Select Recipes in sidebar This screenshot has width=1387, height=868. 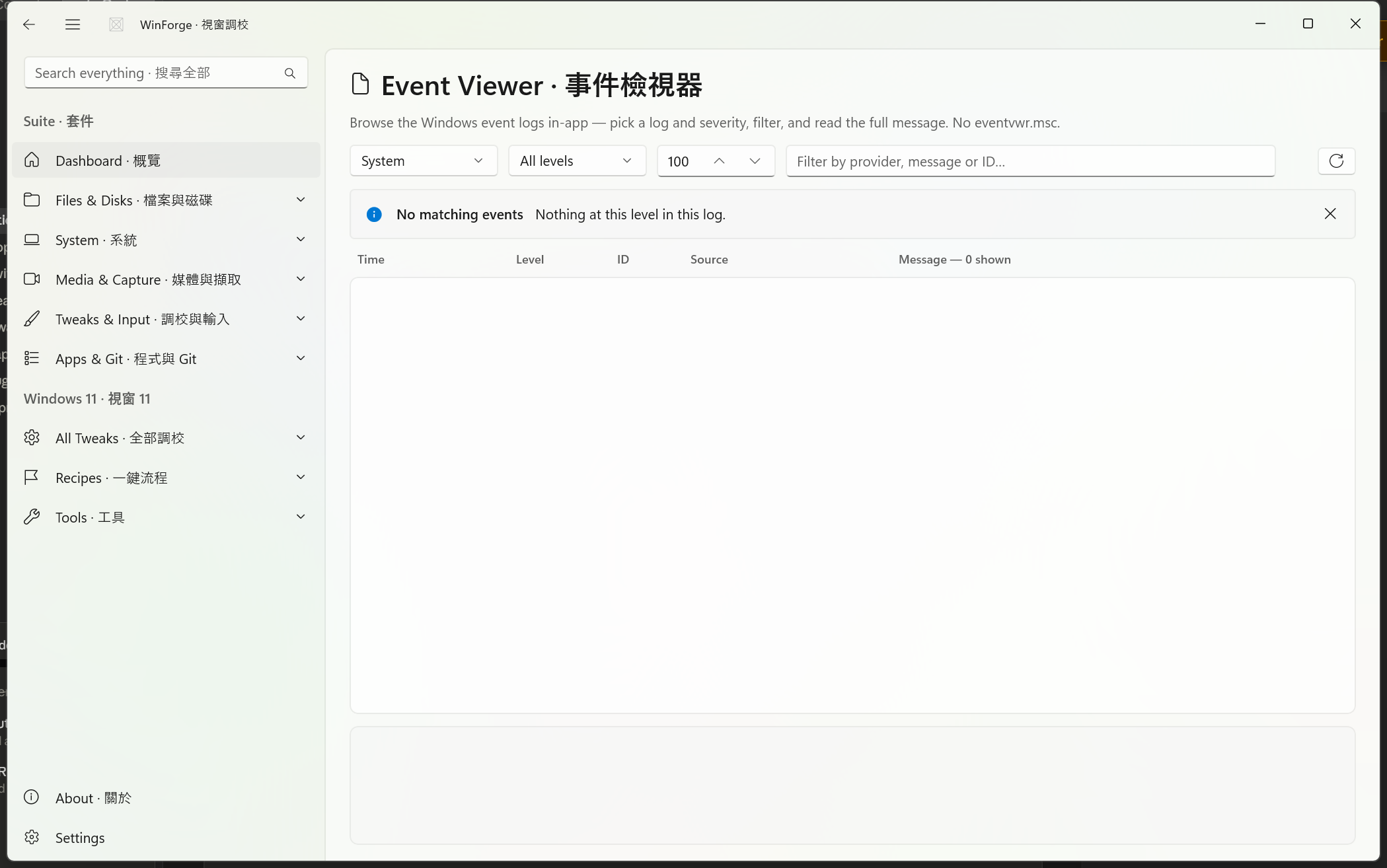(166, 478)
